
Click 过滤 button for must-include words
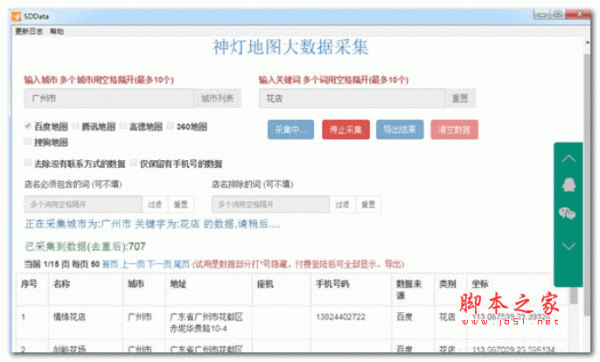click(155, 204)
